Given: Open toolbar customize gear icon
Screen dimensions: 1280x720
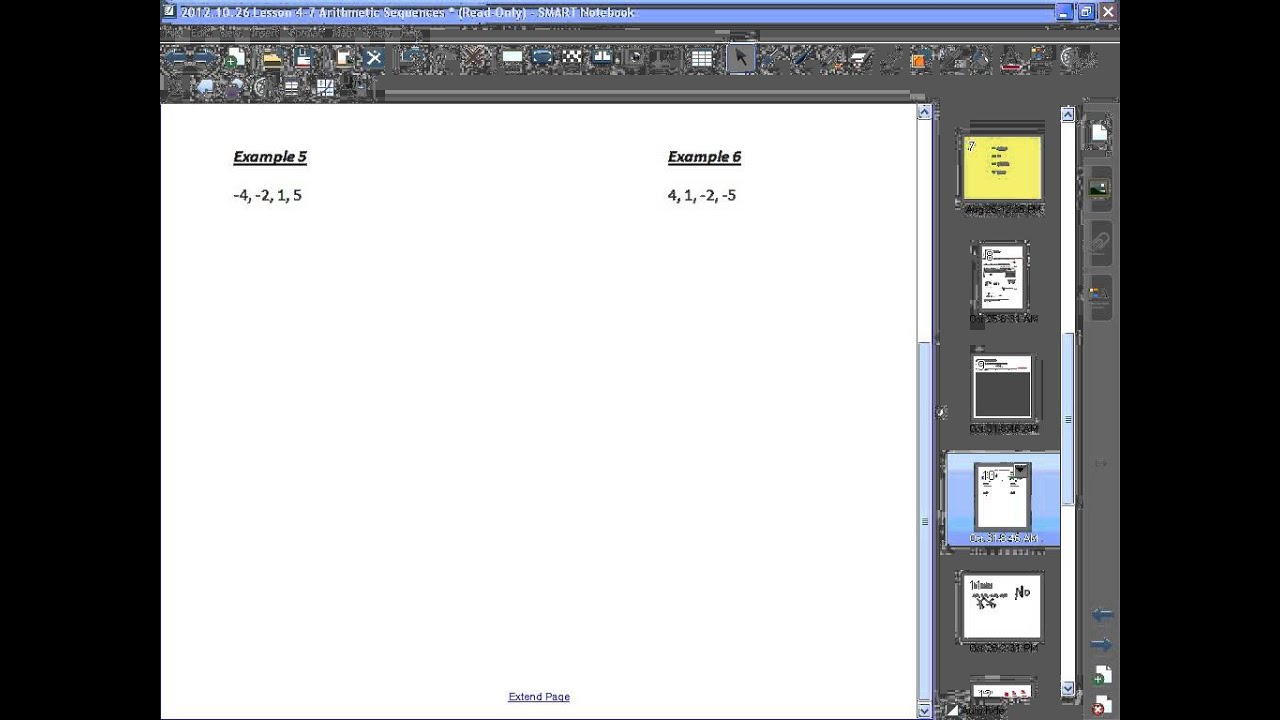Looking at the screenshot, I should click(1071, 58).
